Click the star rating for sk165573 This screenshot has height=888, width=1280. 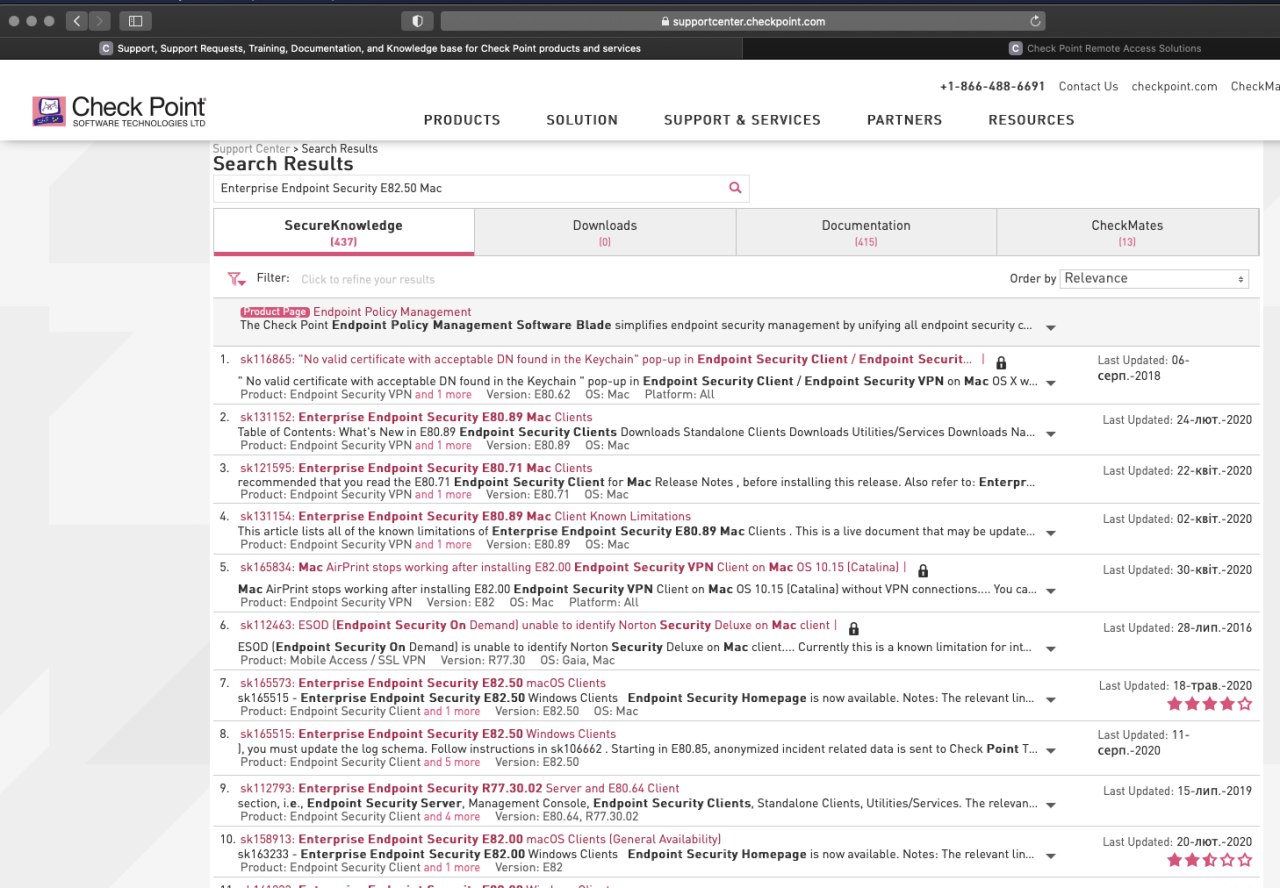point(1209,704)
